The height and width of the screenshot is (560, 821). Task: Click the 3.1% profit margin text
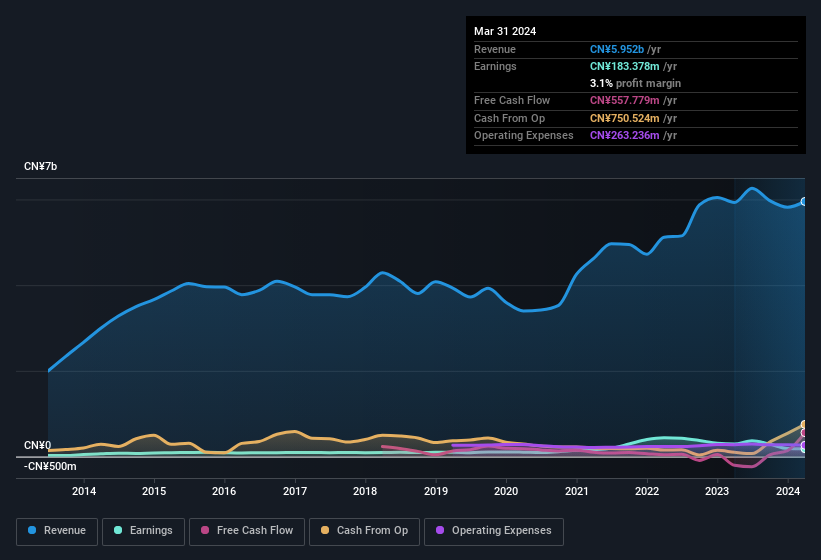tap(635, 83)
